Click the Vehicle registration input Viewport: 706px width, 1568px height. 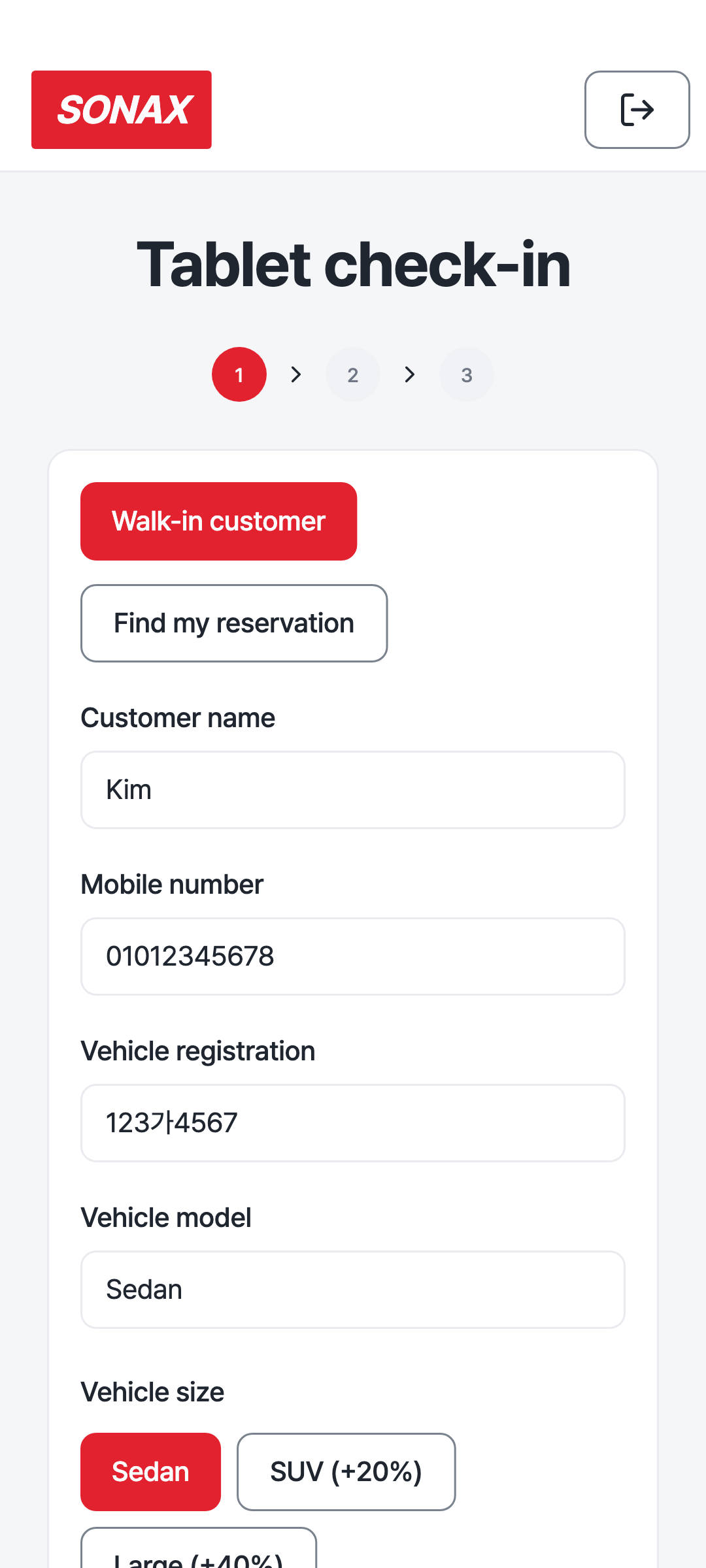point(353,1123)
